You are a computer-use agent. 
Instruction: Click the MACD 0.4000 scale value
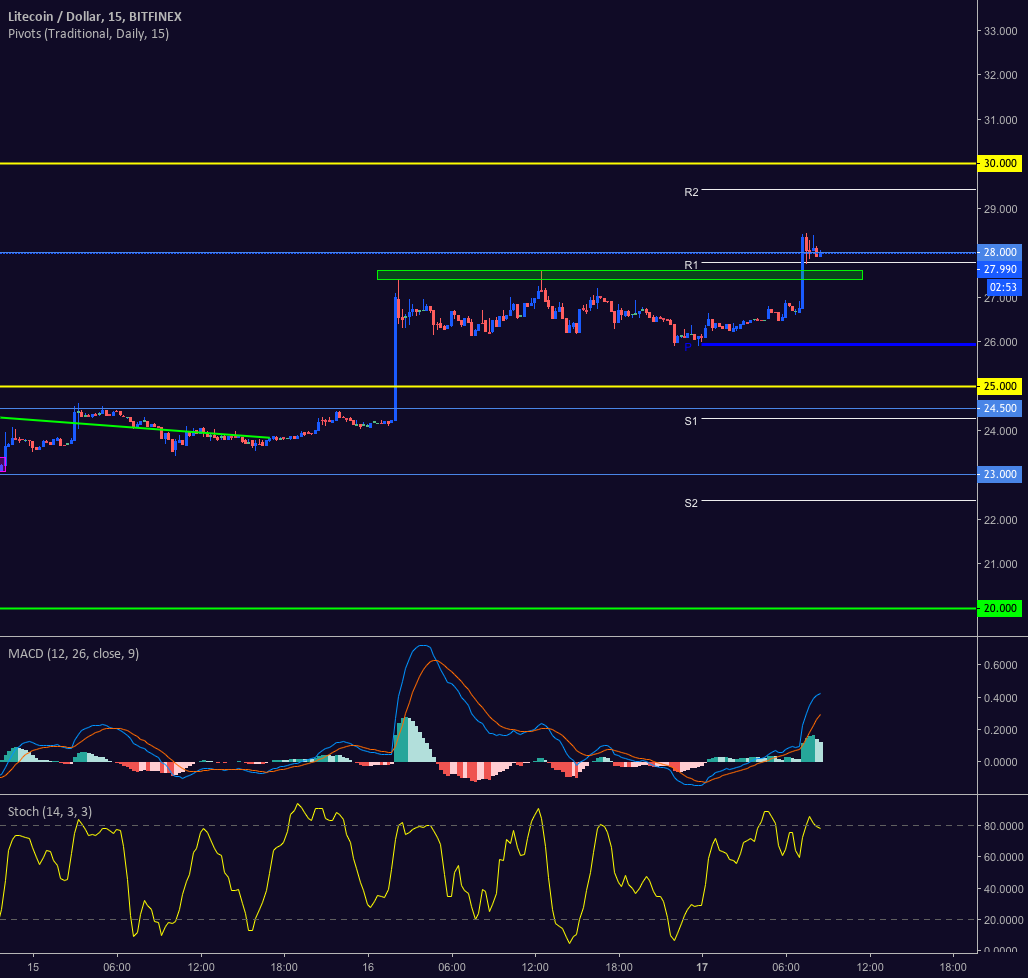(1000, 698)
